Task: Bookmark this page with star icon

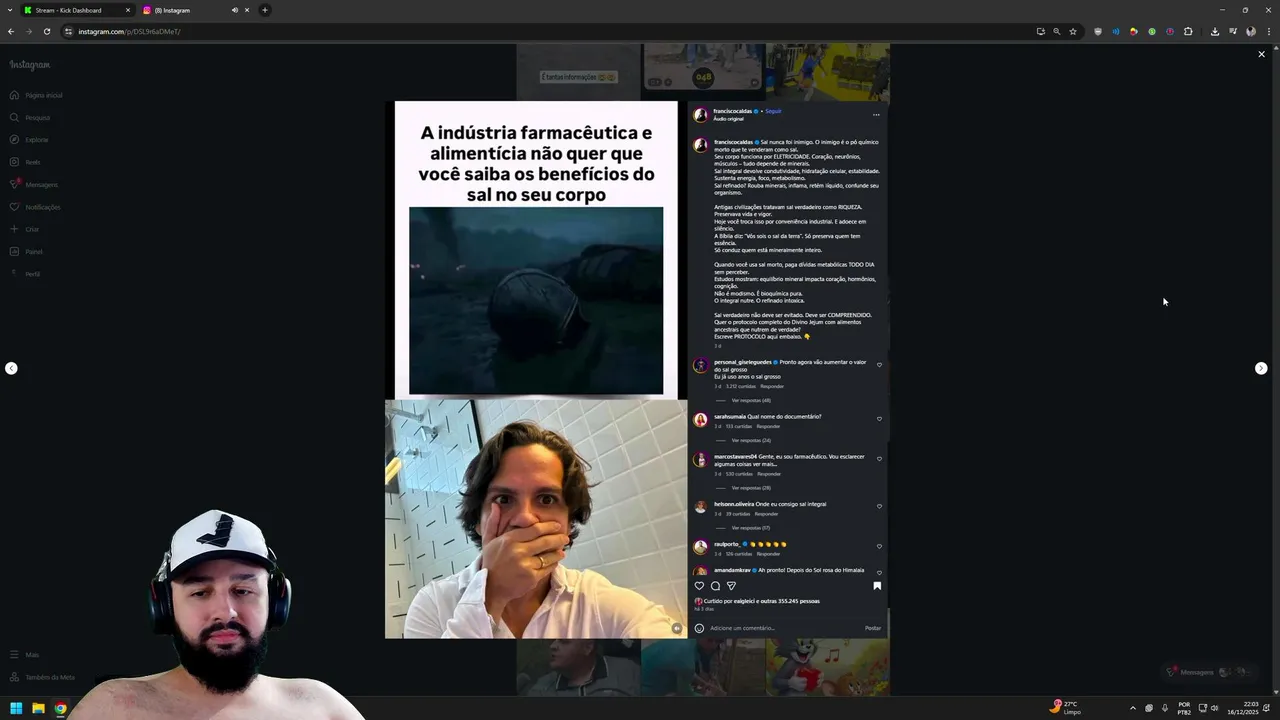Action: [1073, 31]
